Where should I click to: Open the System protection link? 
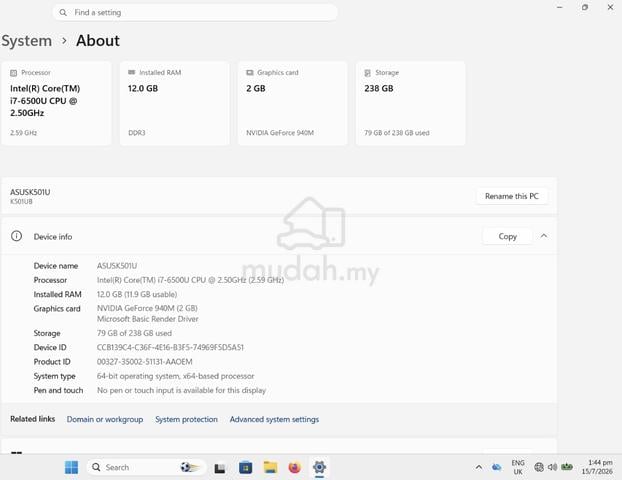(186, 419)
